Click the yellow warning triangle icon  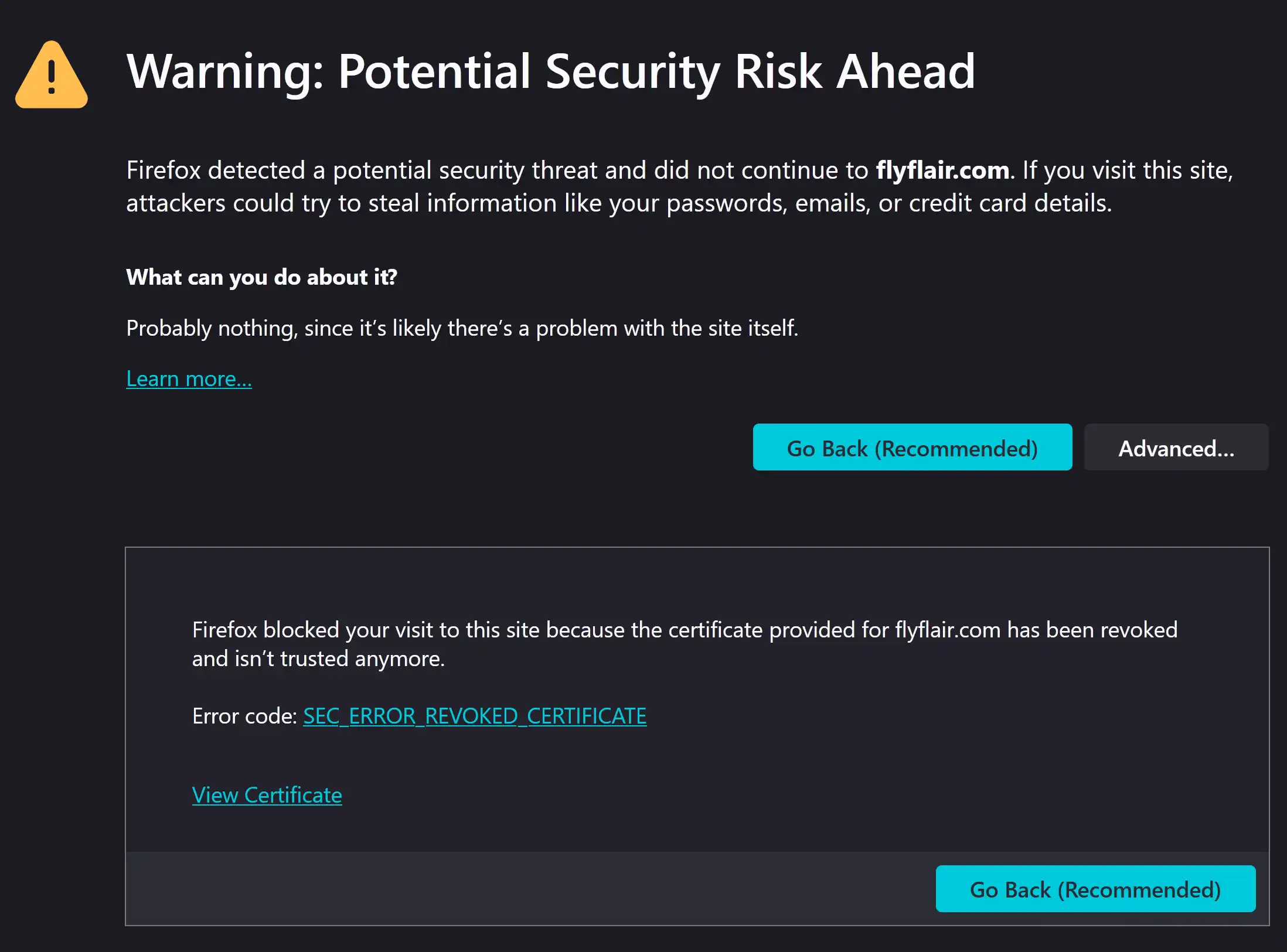point(52,75)
